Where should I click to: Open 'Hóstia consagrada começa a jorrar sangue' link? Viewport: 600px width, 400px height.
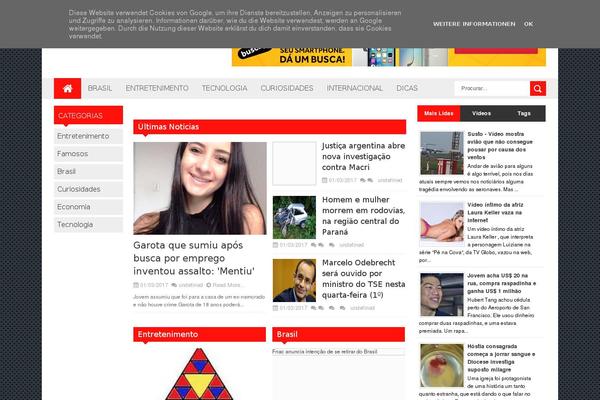[501, 358]
